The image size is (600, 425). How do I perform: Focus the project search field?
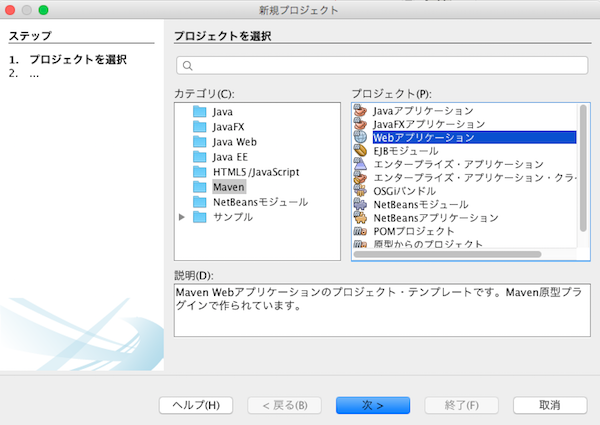[382, 65]
